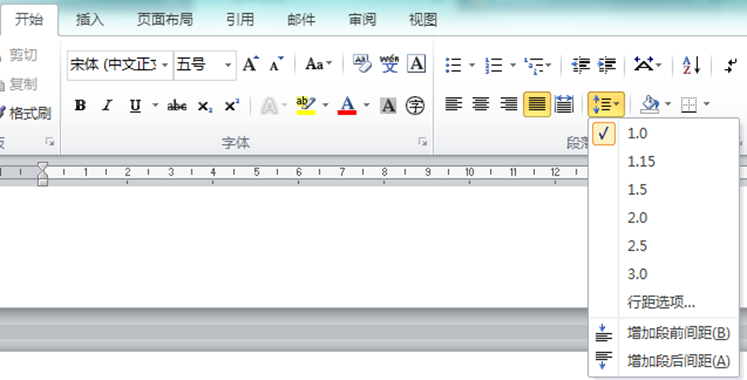
Task: Click the subscript icon
Action: [205, 106]
